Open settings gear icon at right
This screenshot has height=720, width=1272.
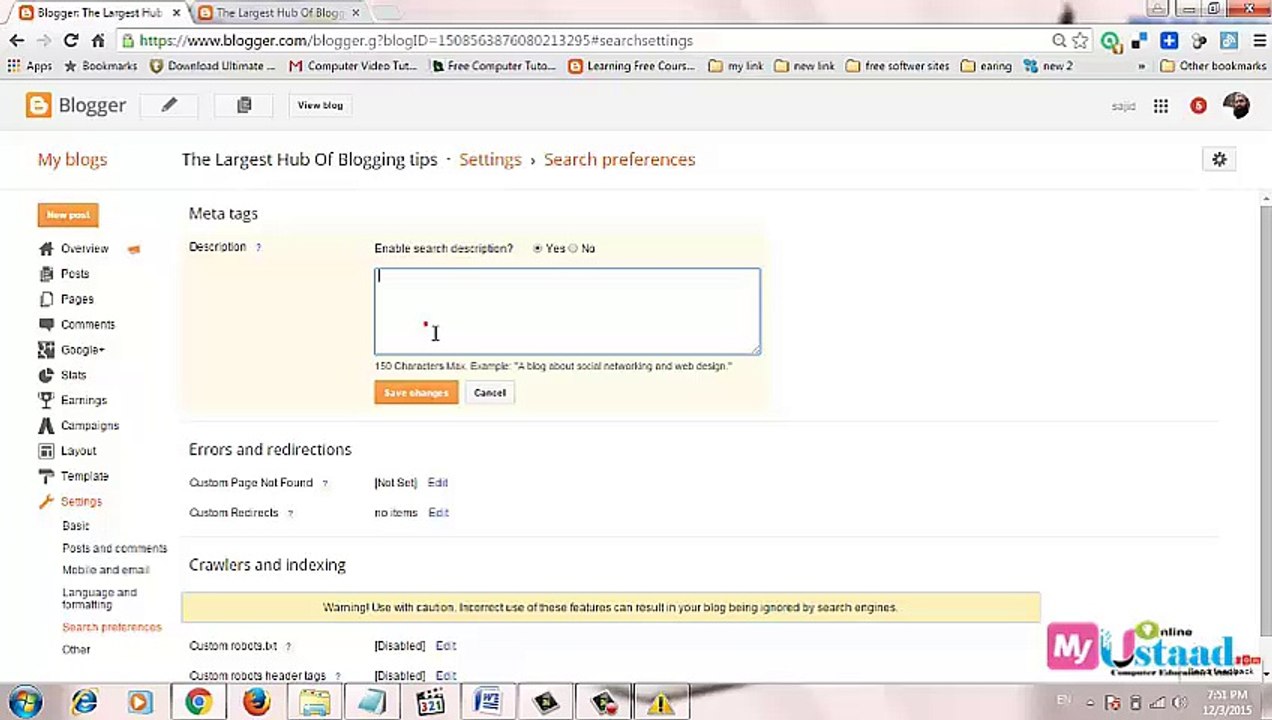coord(1219,160)
